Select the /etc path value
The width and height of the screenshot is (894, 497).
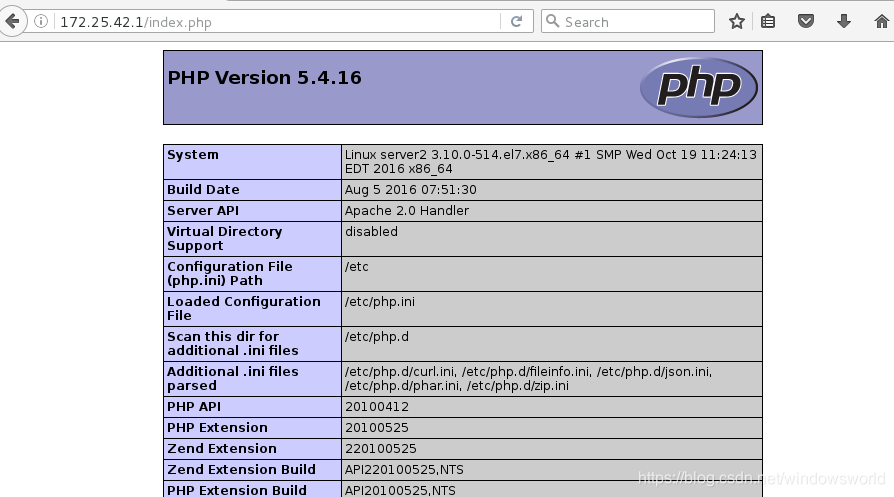(x=356, y=266)
